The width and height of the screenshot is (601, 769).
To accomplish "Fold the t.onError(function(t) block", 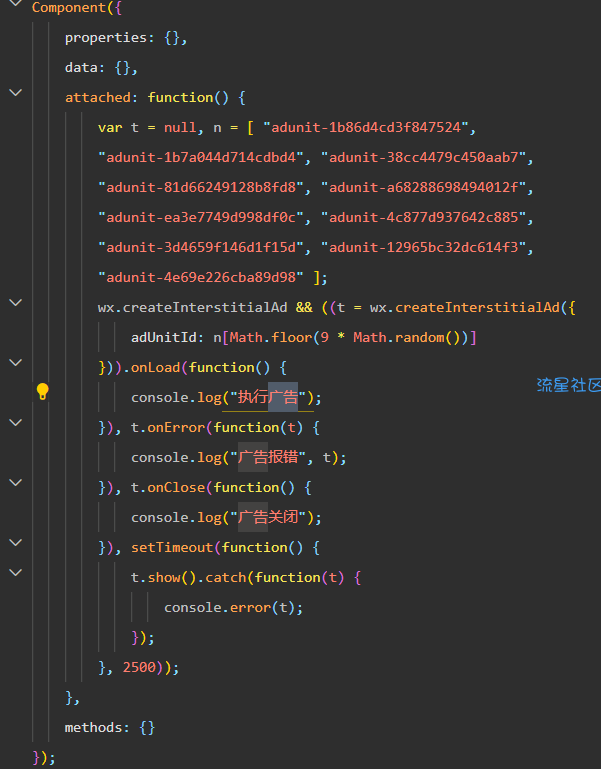I will [16, 422].
